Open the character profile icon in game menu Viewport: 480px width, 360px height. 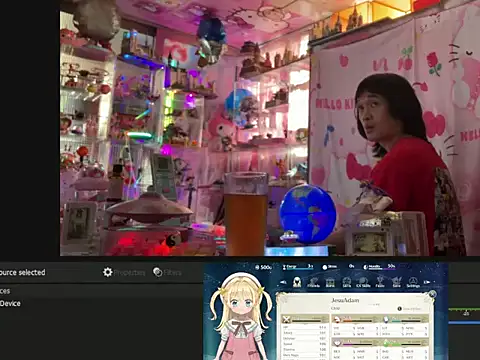pos(297,282)
